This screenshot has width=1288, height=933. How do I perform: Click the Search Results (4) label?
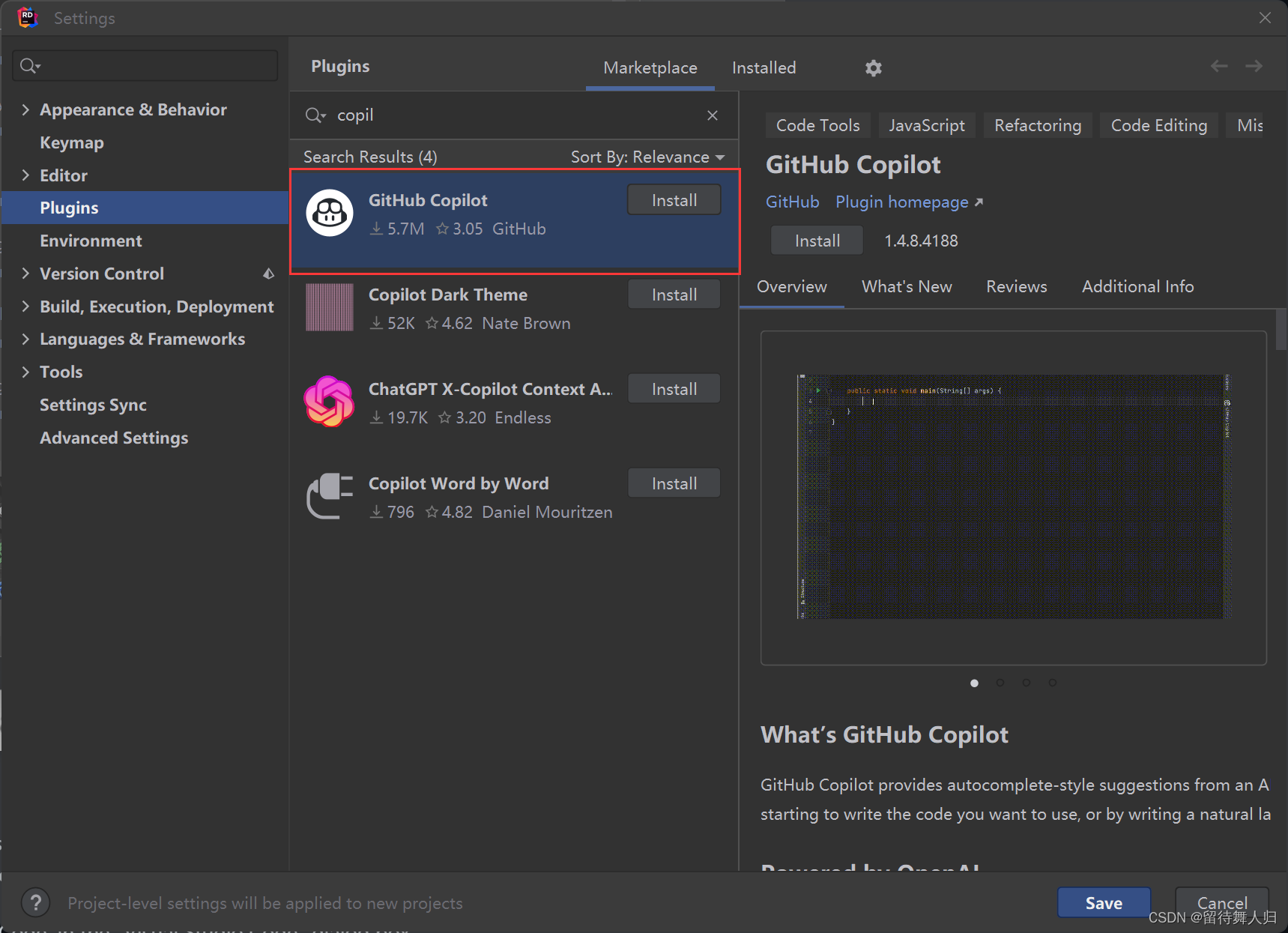(370, 157)
